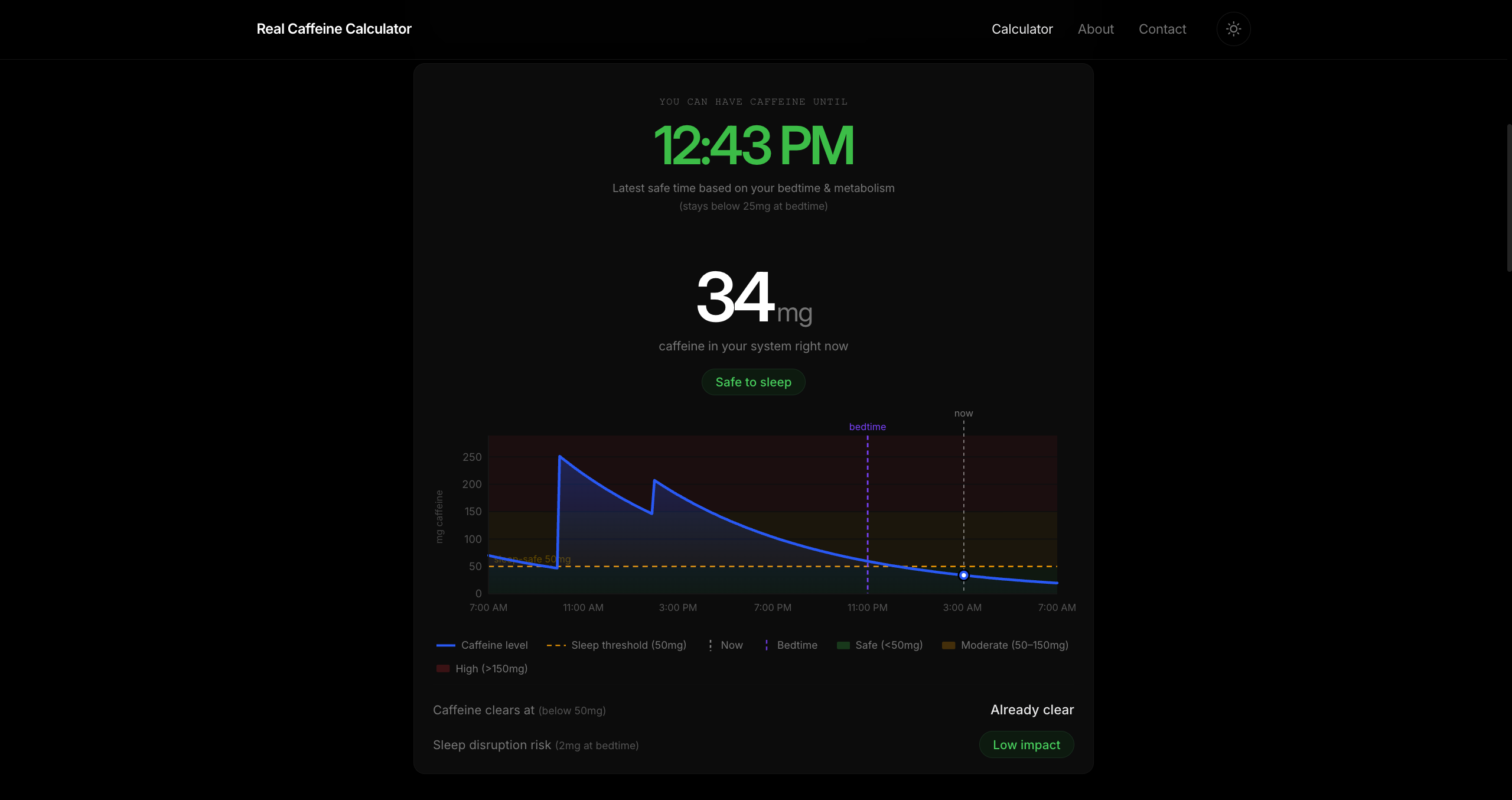Toggle the High (>150mg) legend entry
The width and height of the screenshot is (1512, 800).
point(482,668)
